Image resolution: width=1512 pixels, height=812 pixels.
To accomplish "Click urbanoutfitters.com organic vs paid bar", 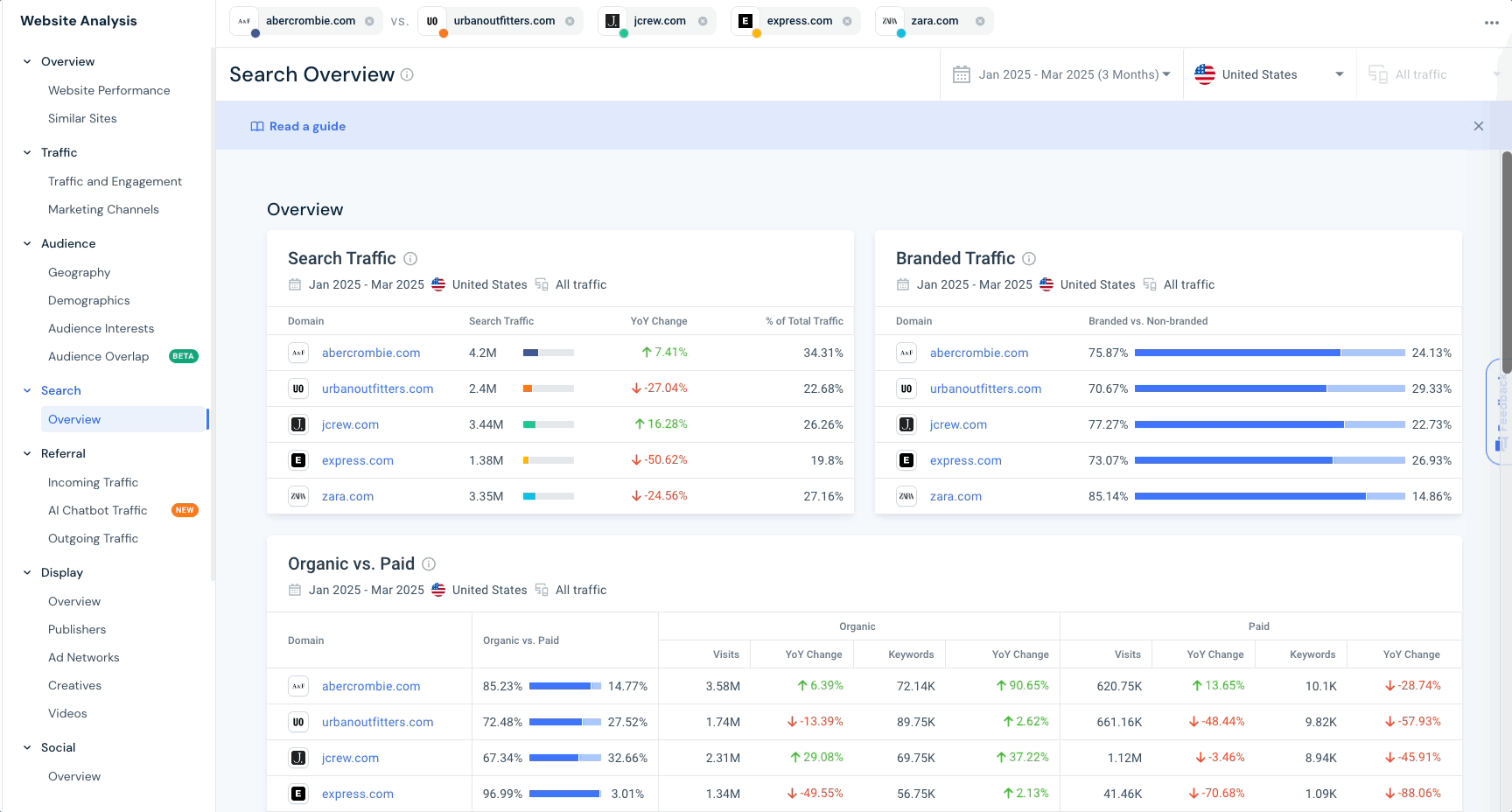I will [x=565, y=722].
